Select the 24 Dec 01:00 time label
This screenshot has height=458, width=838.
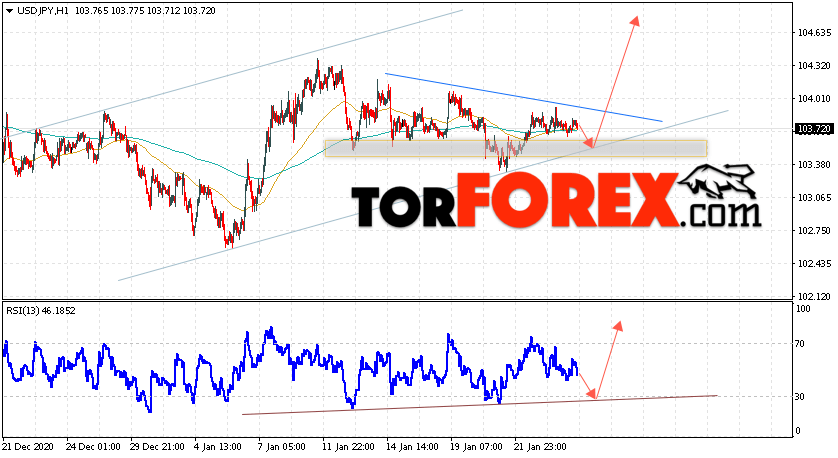(93, 447)
